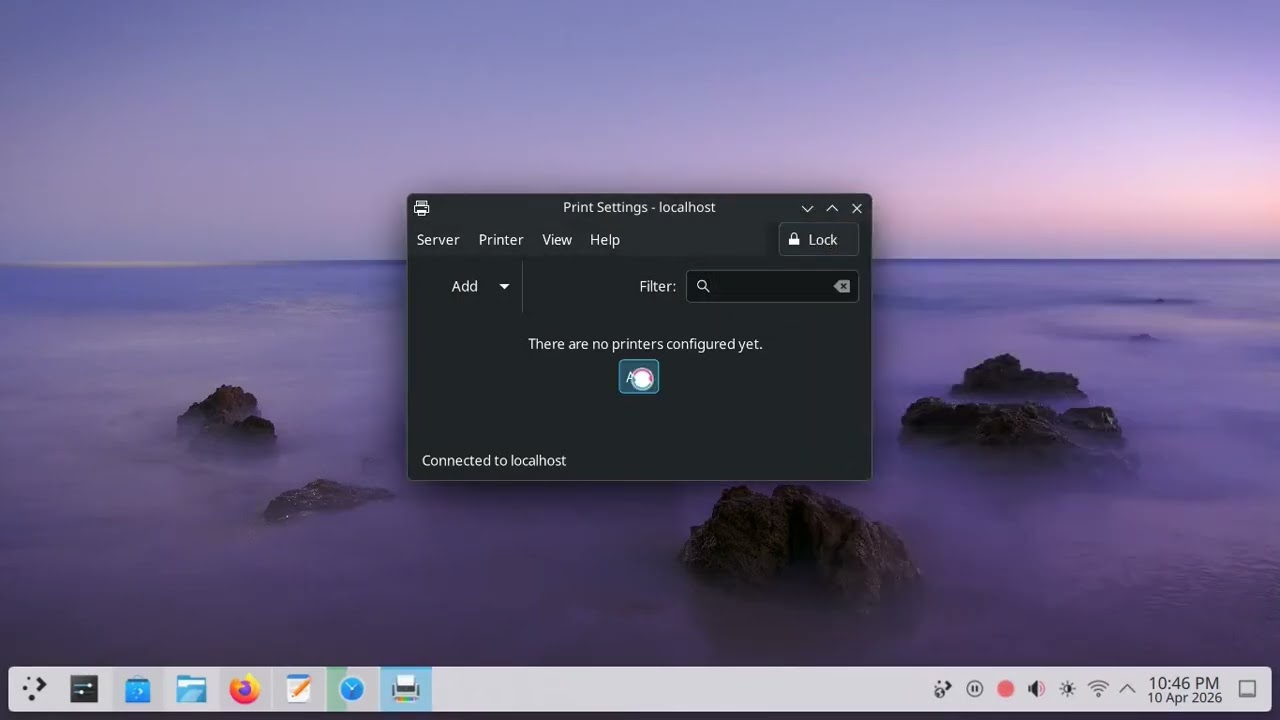
Task: Minimize the Print Settings window
Action: 808,208
